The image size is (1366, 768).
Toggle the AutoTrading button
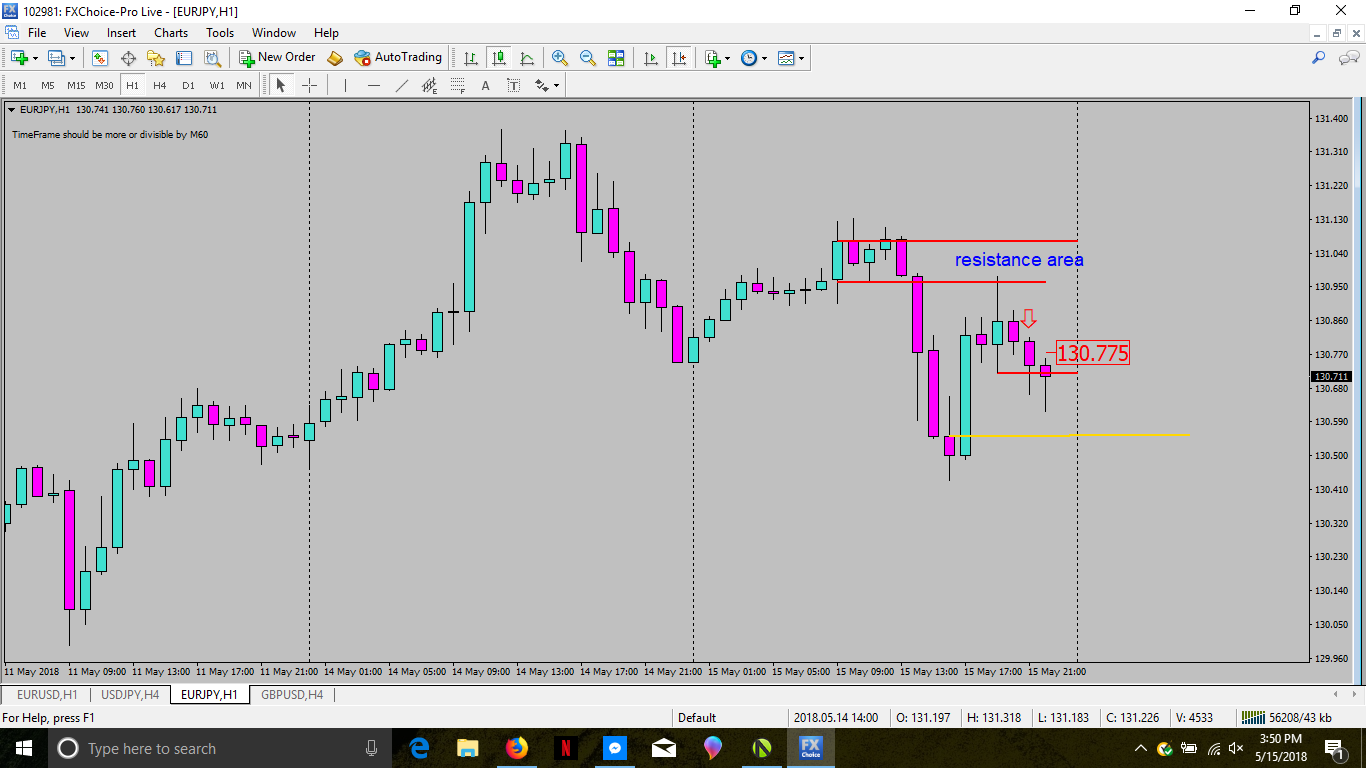[398, 58]
